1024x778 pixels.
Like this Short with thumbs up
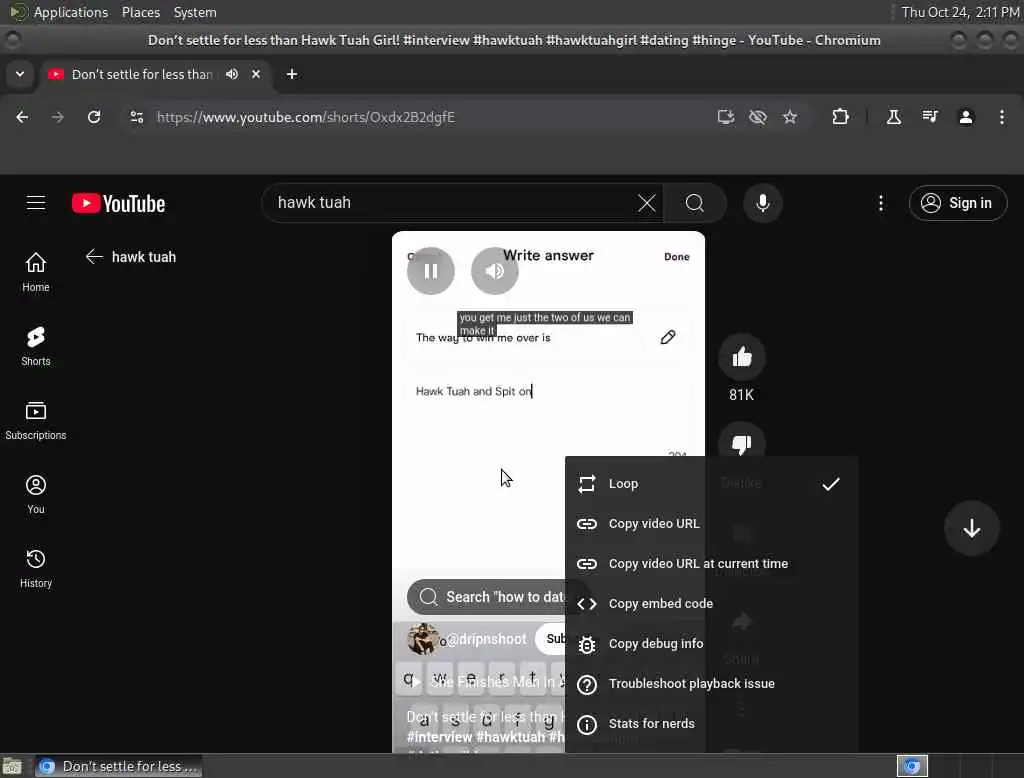click(x=742, y=357)
